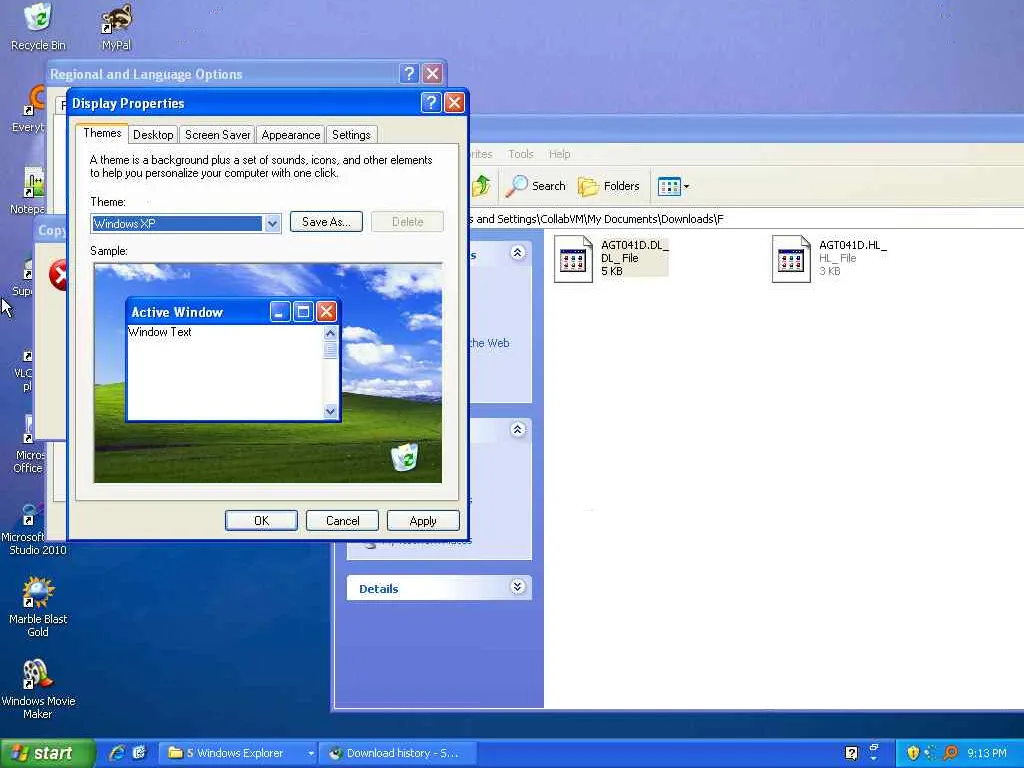
Task: Click the second Quick Launch icon next to Internet Explorer
Action: coord(139,753)
